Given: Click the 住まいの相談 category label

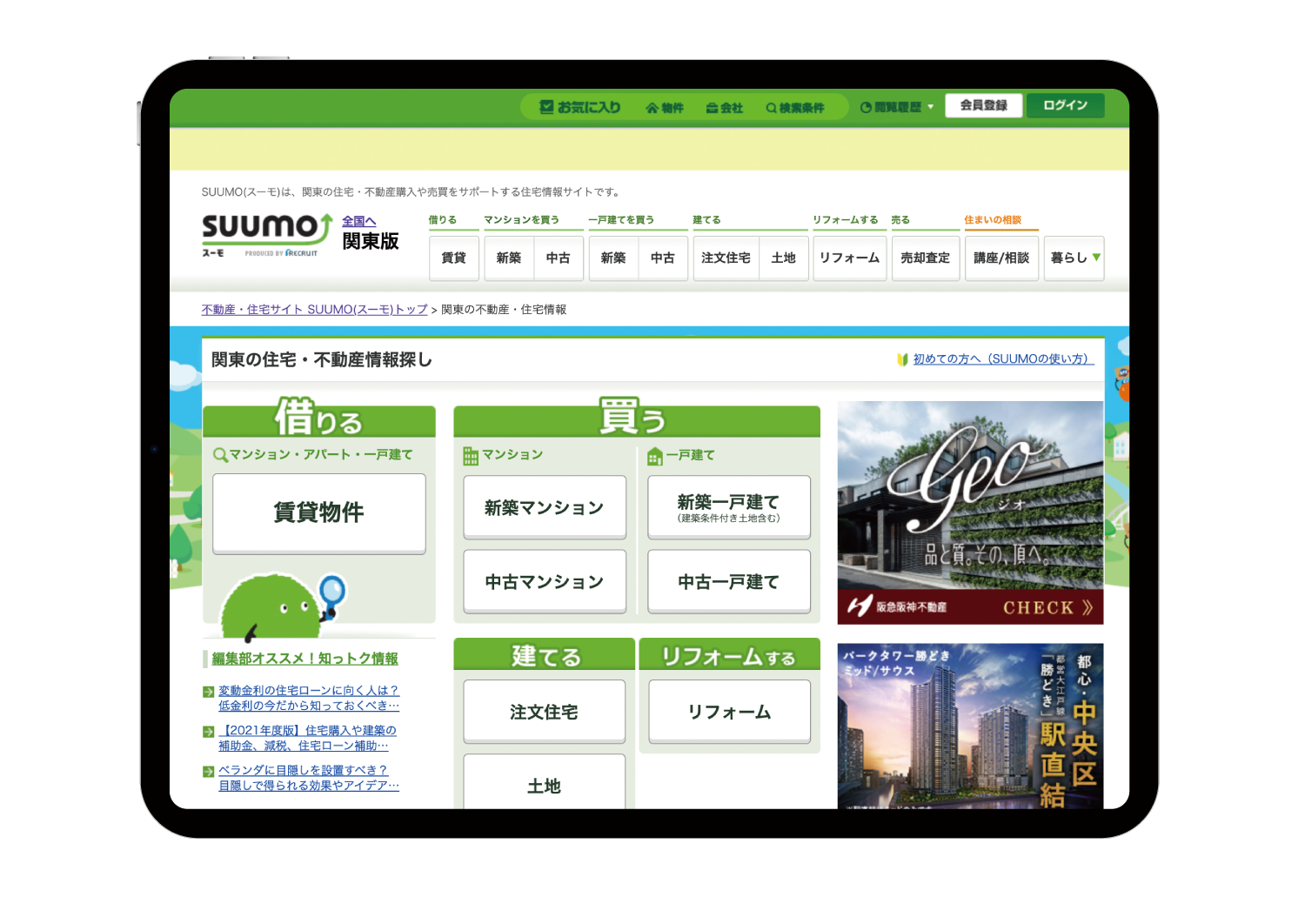Looking at the screenshot, I should click(993, 220).
